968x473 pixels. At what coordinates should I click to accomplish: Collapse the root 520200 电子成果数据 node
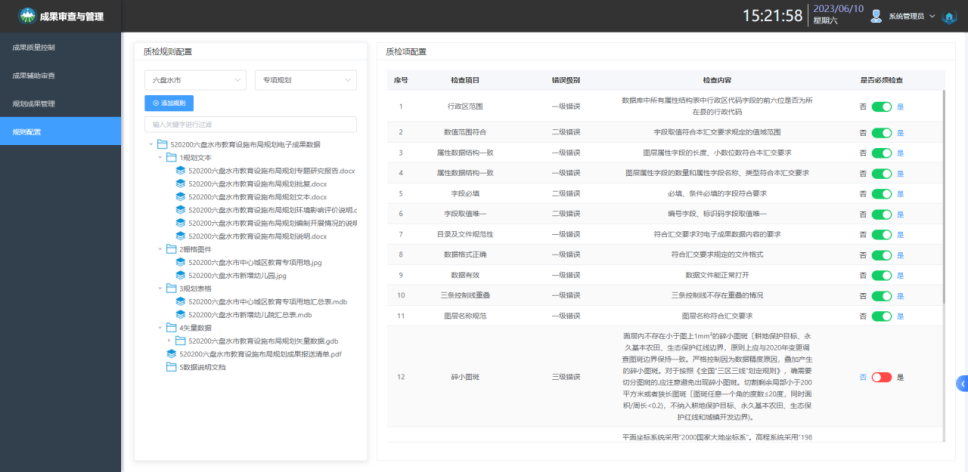point(151,144)
